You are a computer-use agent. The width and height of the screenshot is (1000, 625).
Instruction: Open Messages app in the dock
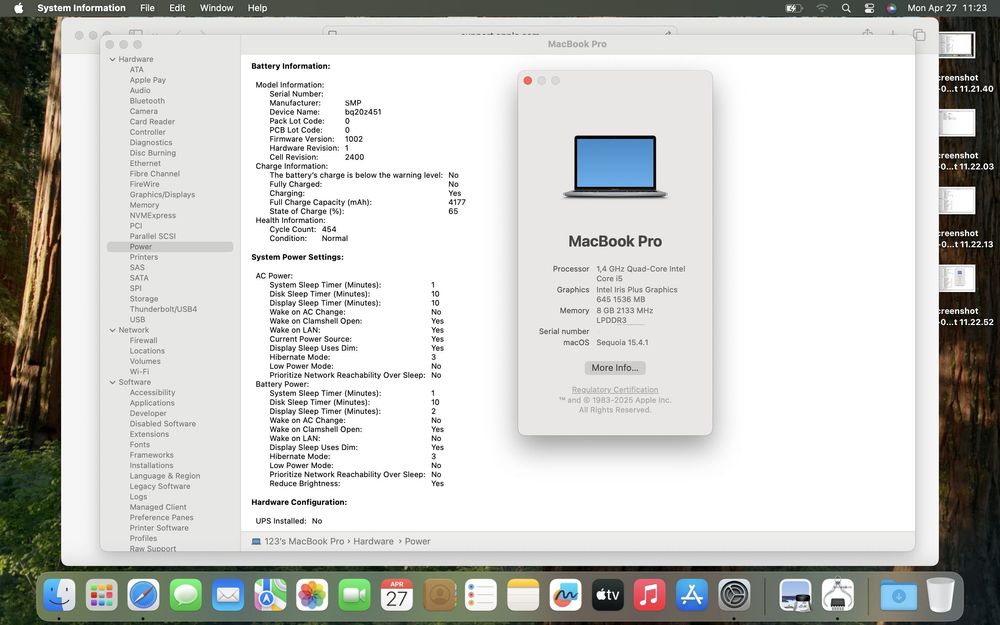[x=186, y=595]
